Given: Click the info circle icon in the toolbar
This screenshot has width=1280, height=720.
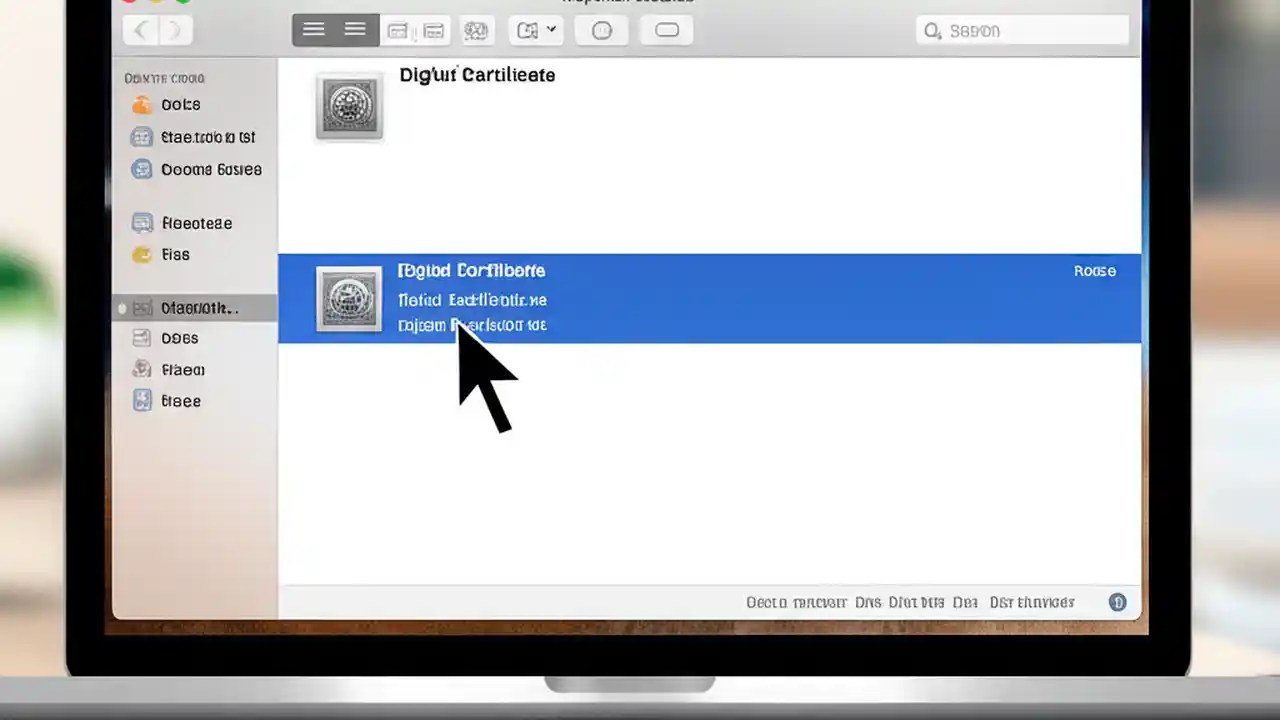Looking at the screenshot, I should tap(601, 30).
